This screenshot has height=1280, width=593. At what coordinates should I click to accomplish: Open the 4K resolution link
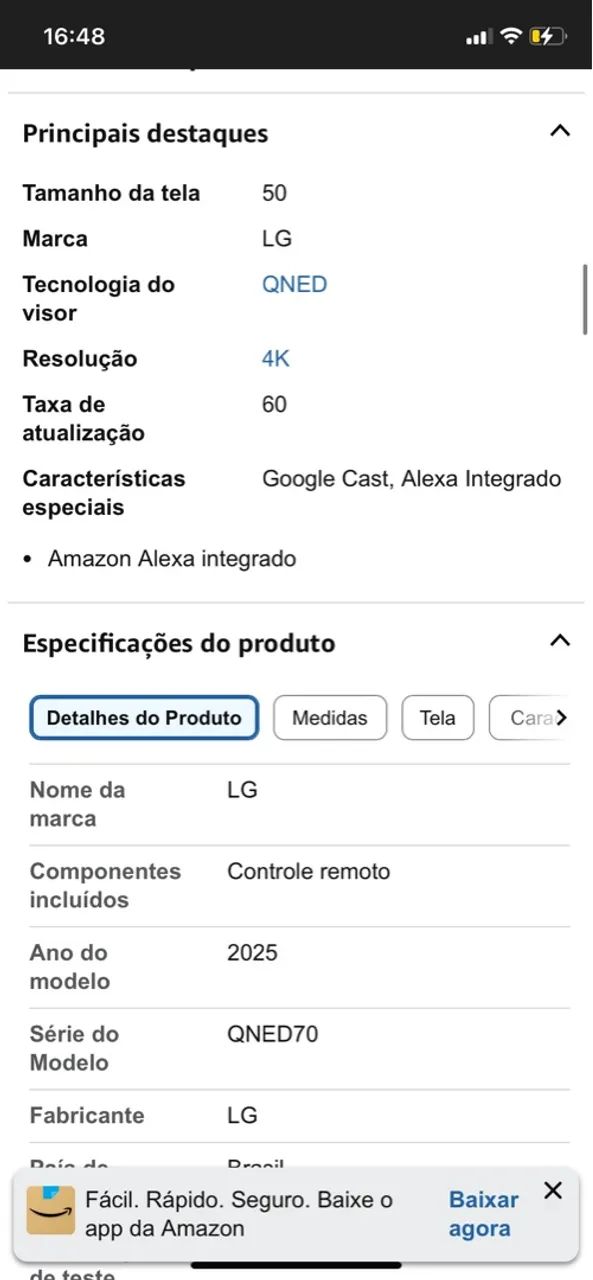point(274,358)
